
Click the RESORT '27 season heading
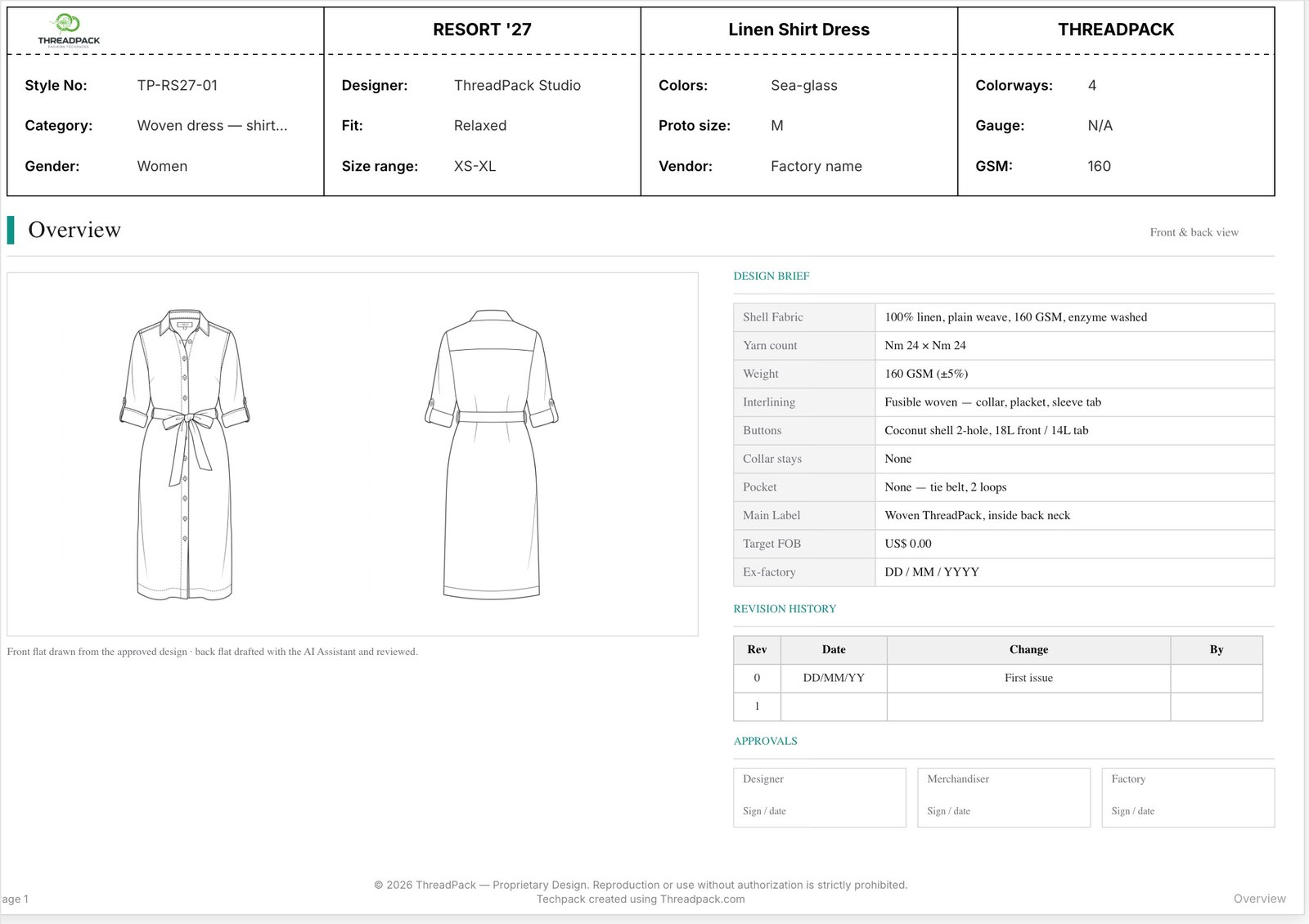482,29
